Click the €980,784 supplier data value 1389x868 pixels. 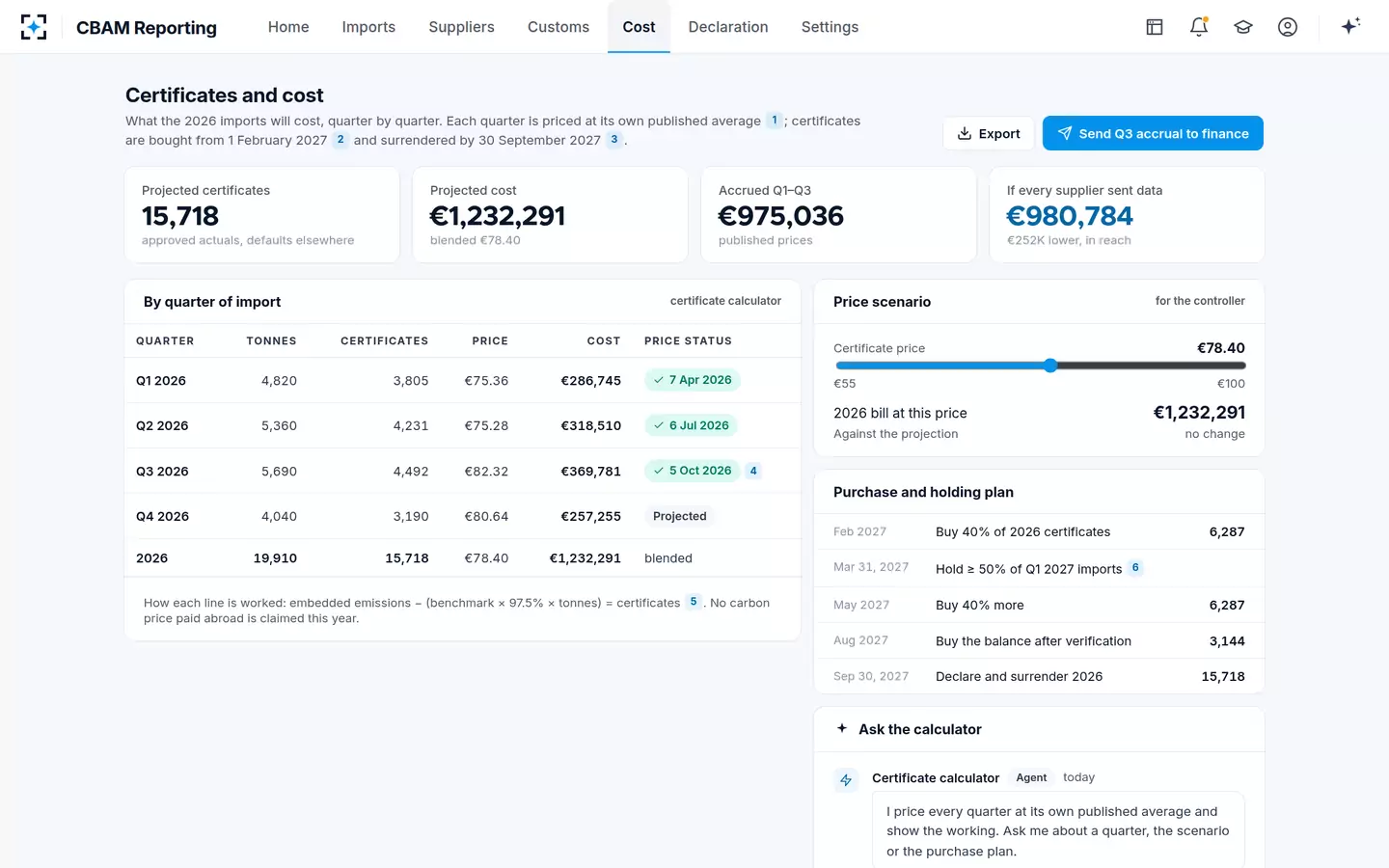pyautogui.click(x=1070, y=216)
